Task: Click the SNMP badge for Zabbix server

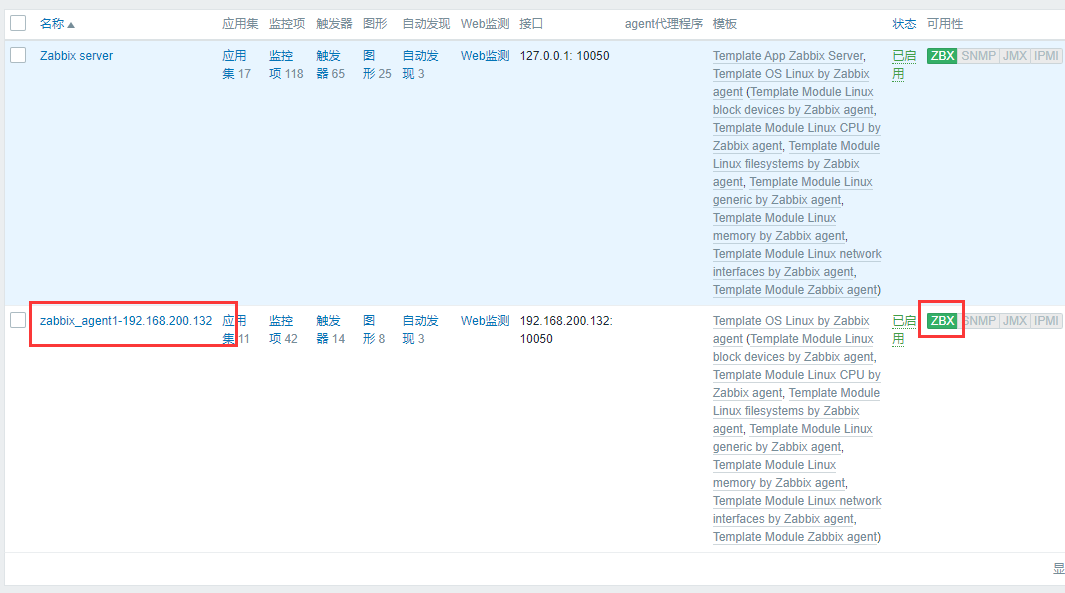Action: (978, 56)
